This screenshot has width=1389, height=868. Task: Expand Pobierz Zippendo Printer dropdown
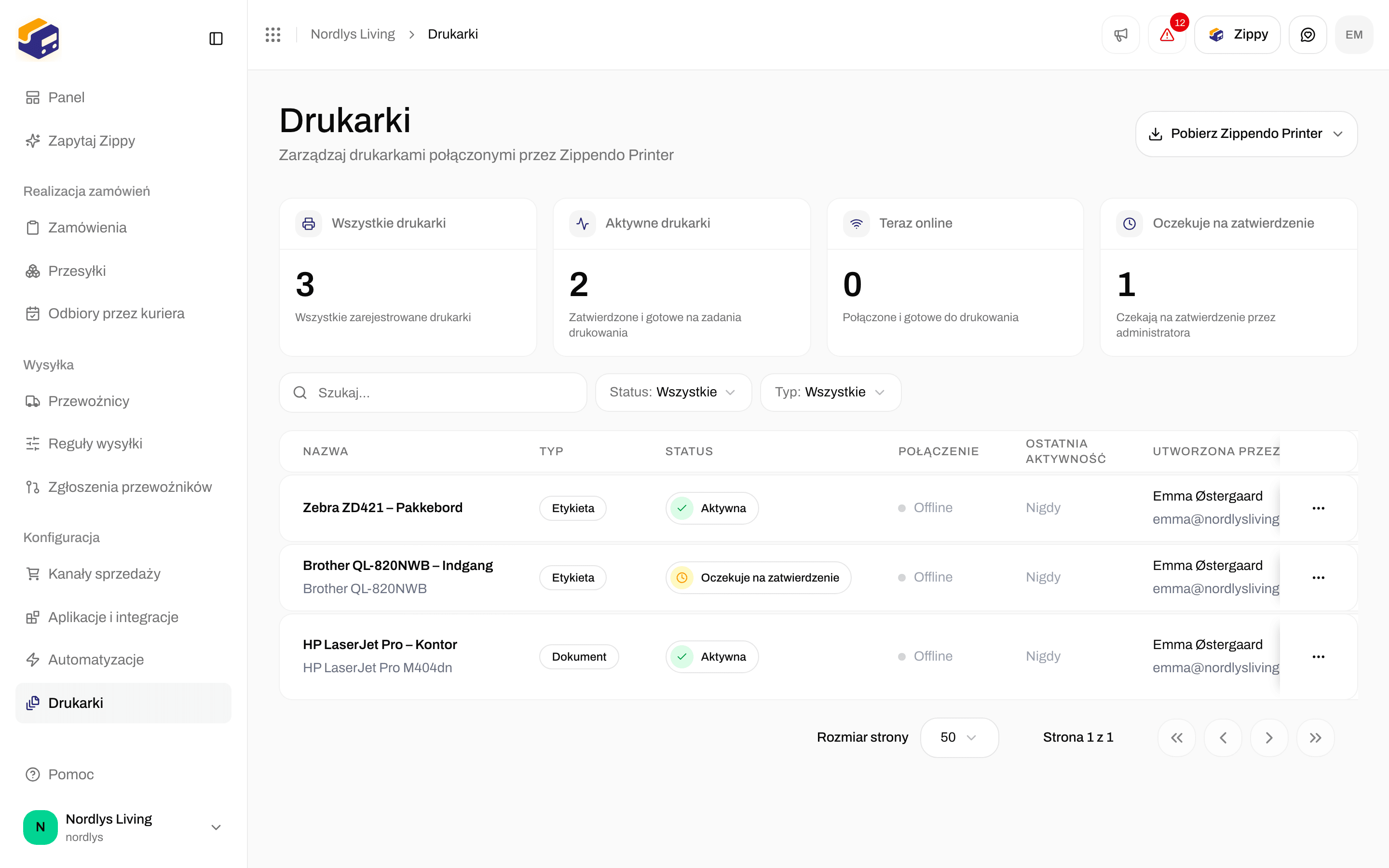pos(1246,134)
